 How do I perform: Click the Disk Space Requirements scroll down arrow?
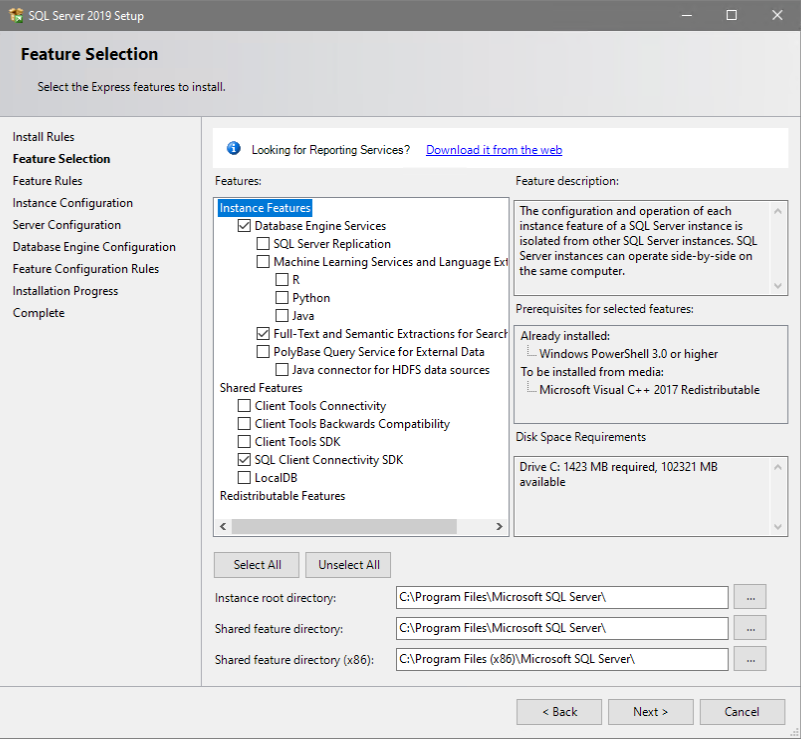coord(778,527)
